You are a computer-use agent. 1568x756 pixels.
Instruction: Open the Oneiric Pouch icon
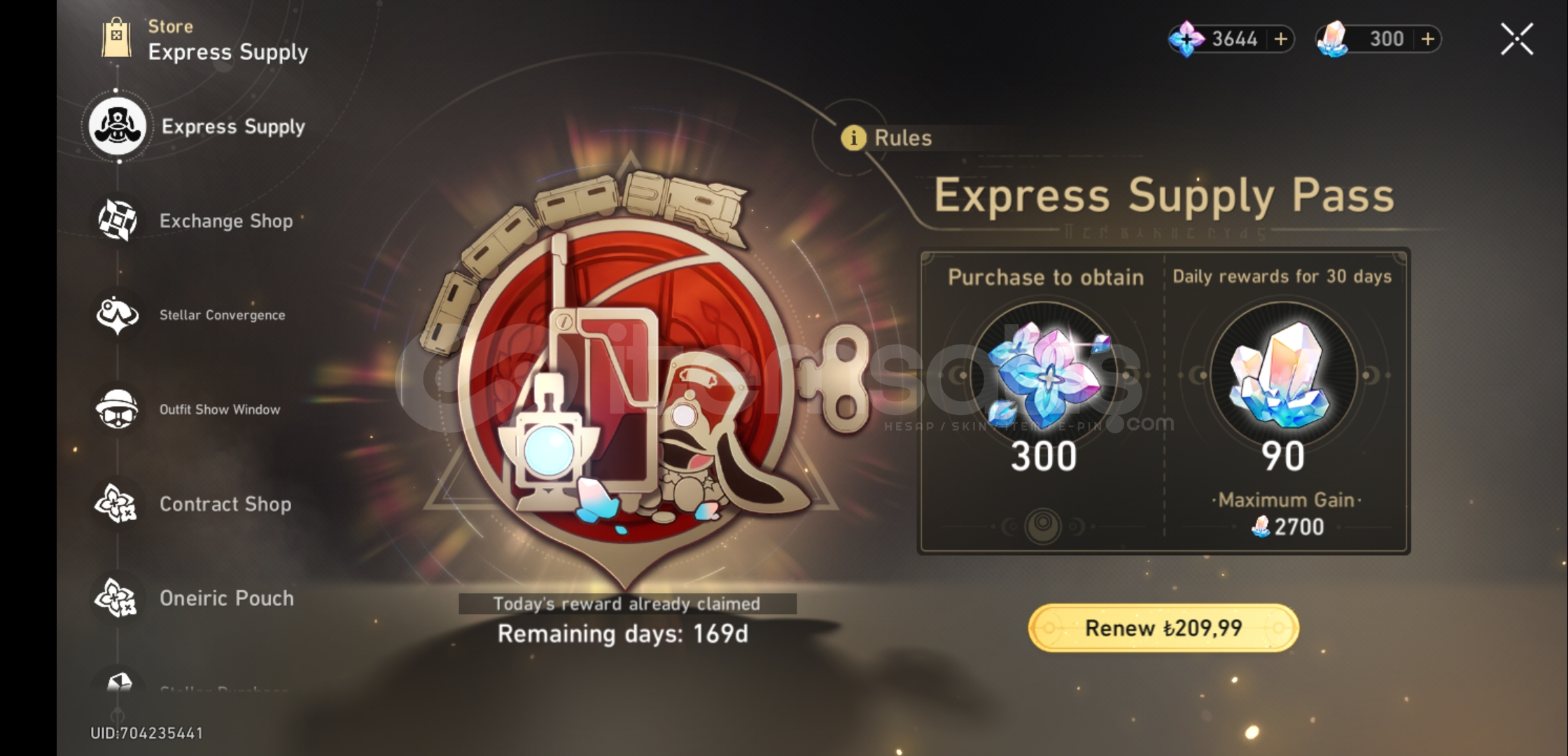tap(117, 598)
